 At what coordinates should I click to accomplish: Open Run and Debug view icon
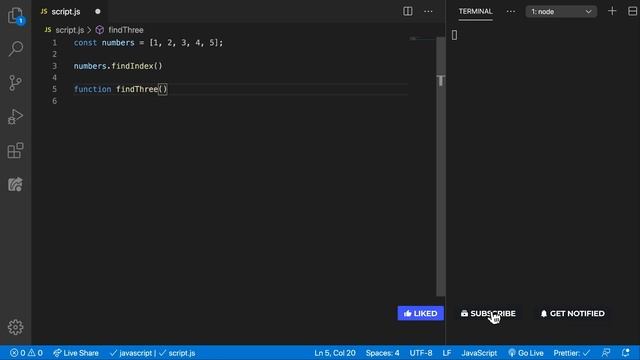[x=16, y=117]
